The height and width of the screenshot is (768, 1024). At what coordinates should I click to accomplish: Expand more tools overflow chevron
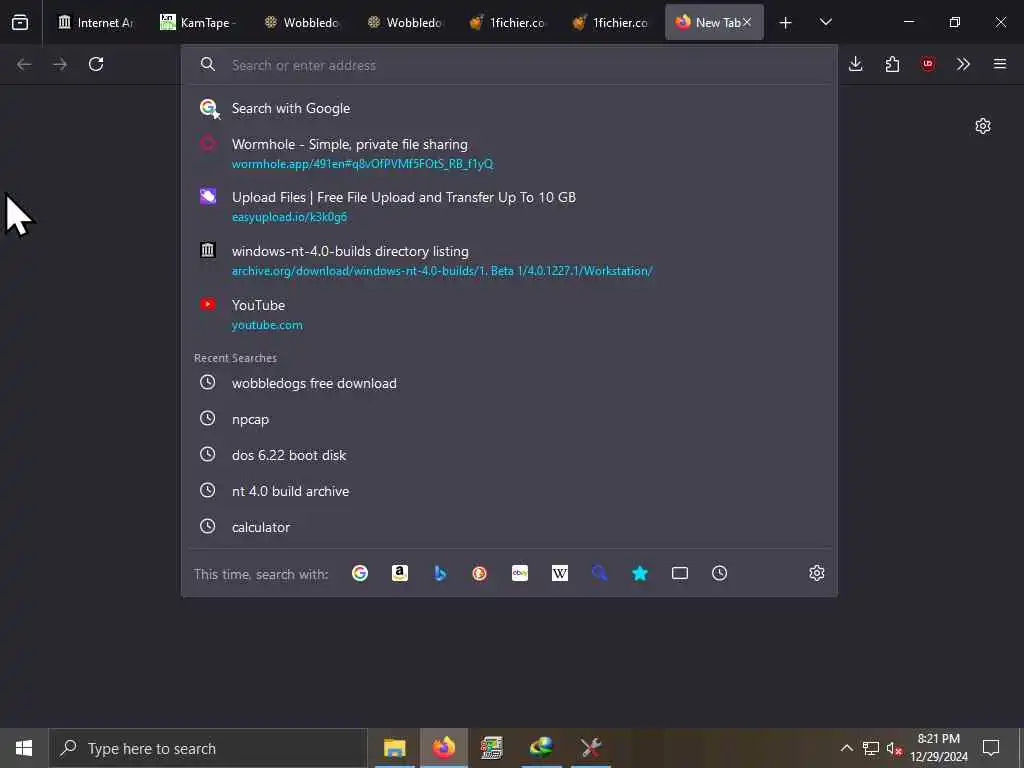click(x=963, y=64)
